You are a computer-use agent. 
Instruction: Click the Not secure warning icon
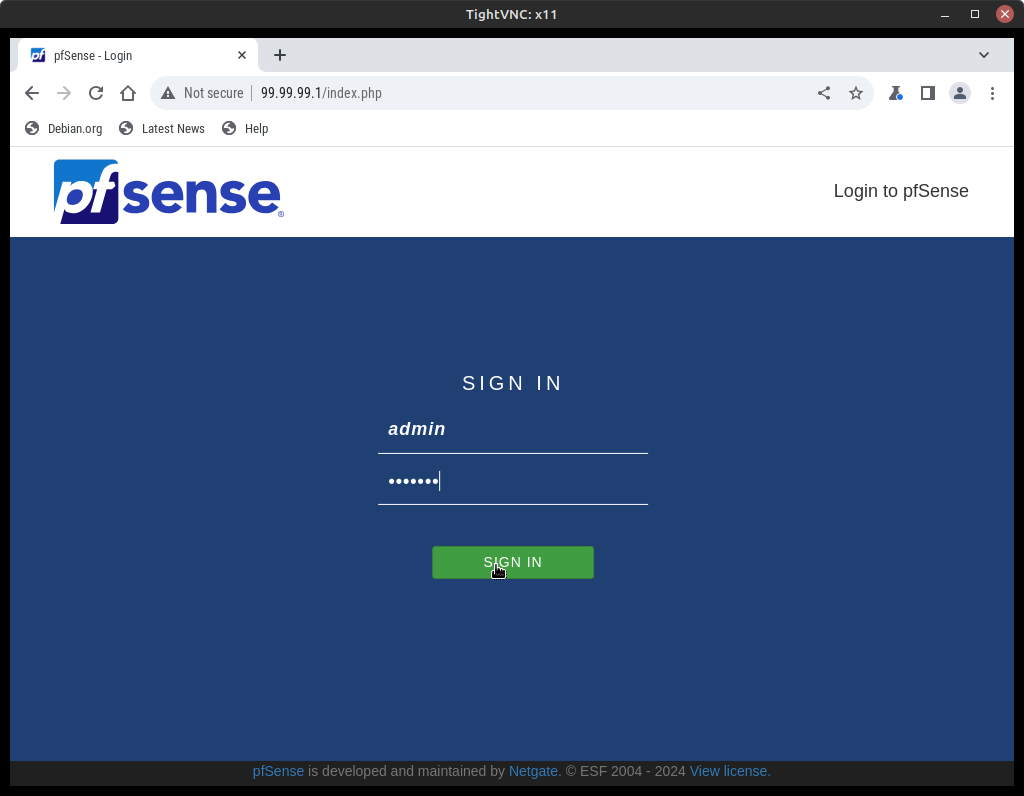pyautogui.click(x=168, y=93)
